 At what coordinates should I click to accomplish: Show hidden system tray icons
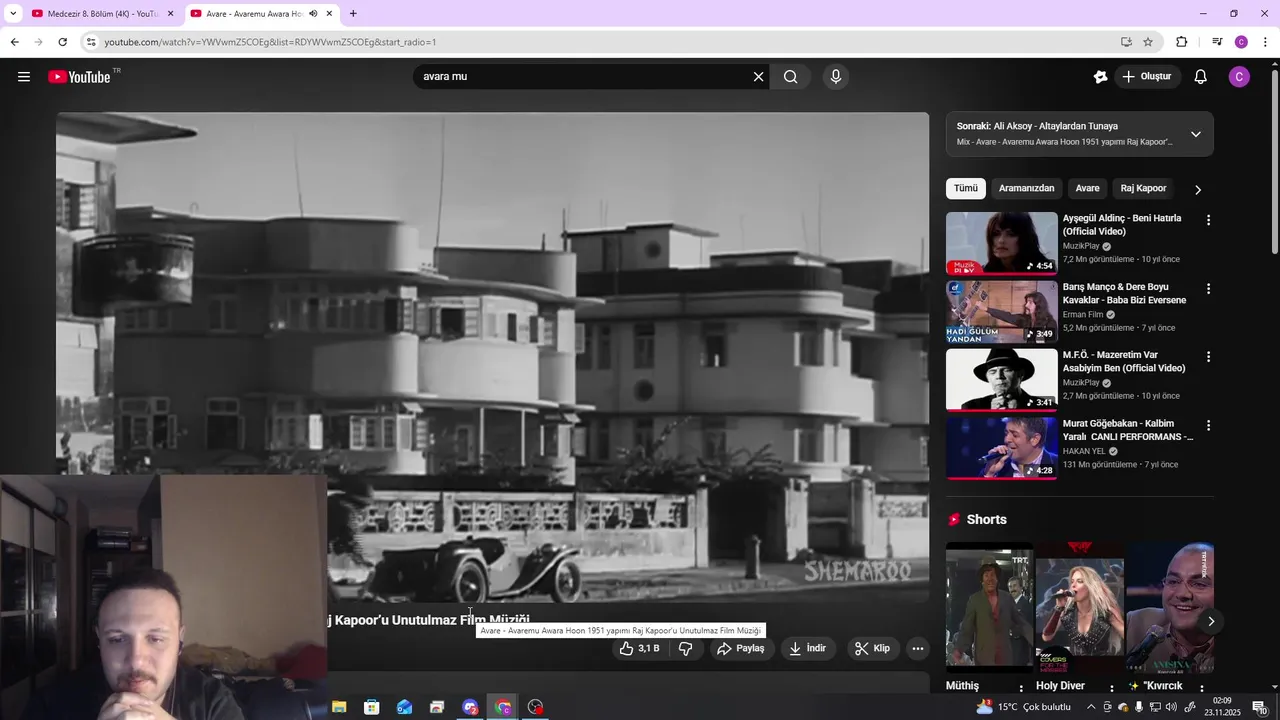(x=1091, y=707)
